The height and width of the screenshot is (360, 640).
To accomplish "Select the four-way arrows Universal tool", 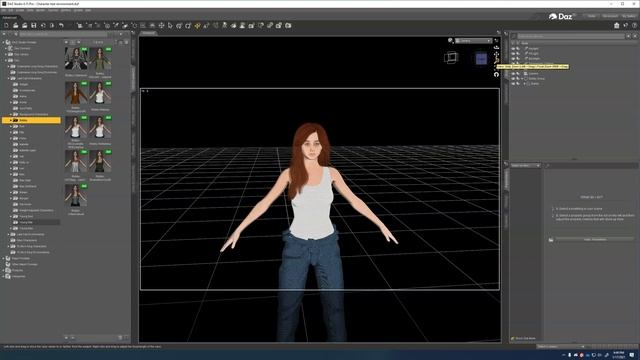I will [161, 25].
